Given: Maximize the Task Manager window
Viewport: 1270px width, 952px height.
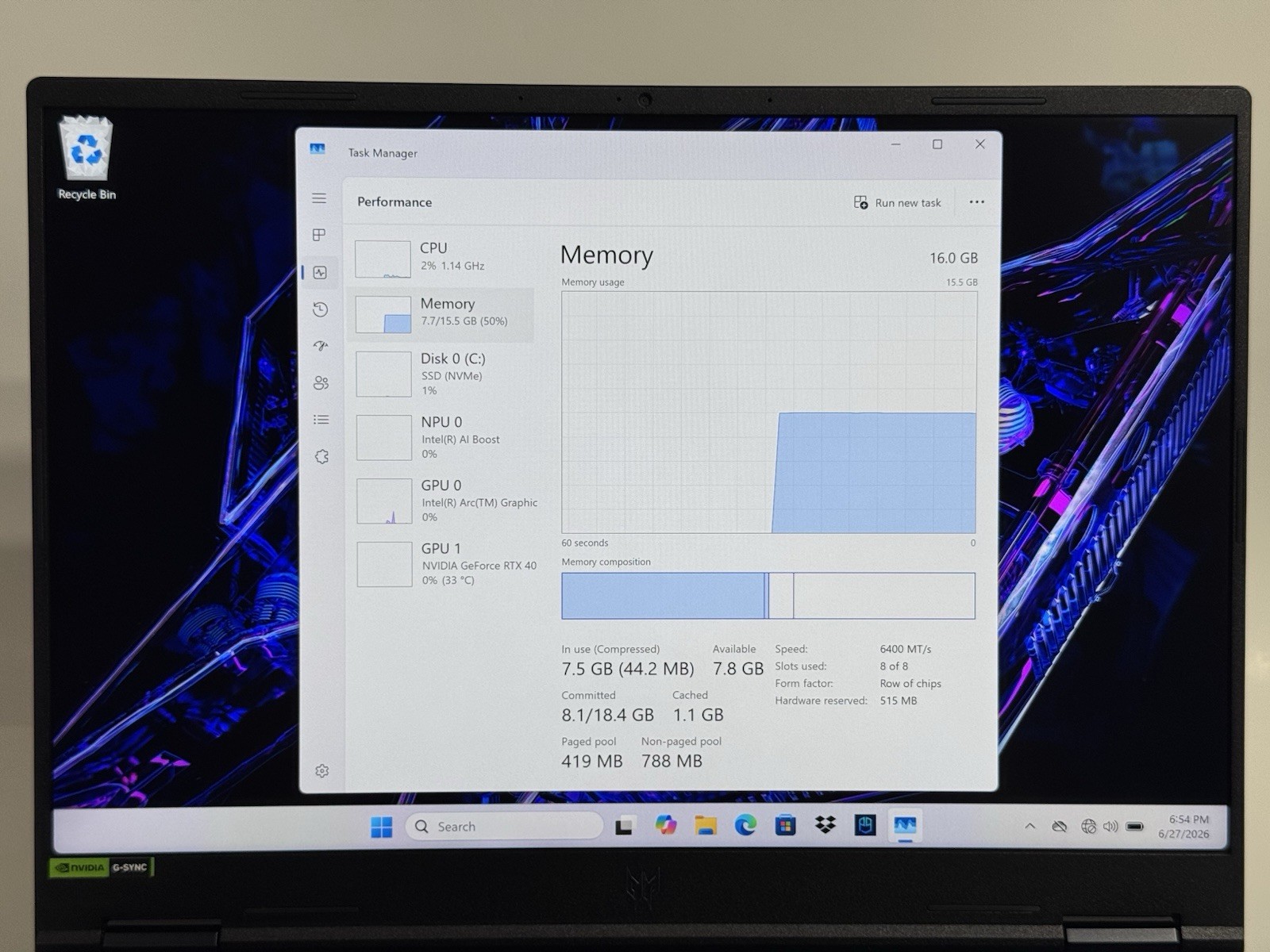Looking at the screenshot, I should coord(937,144).
